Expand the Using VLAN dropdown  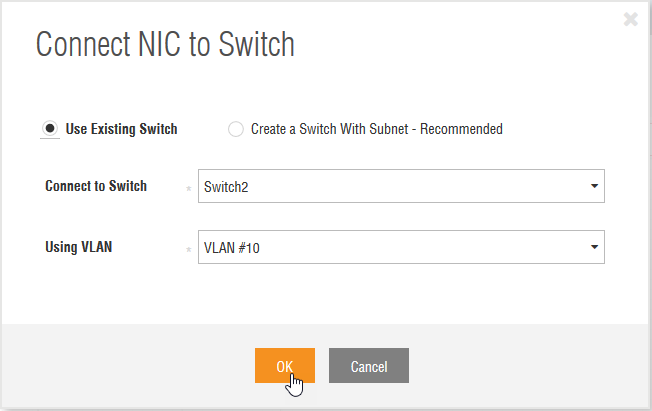point(401,246)
